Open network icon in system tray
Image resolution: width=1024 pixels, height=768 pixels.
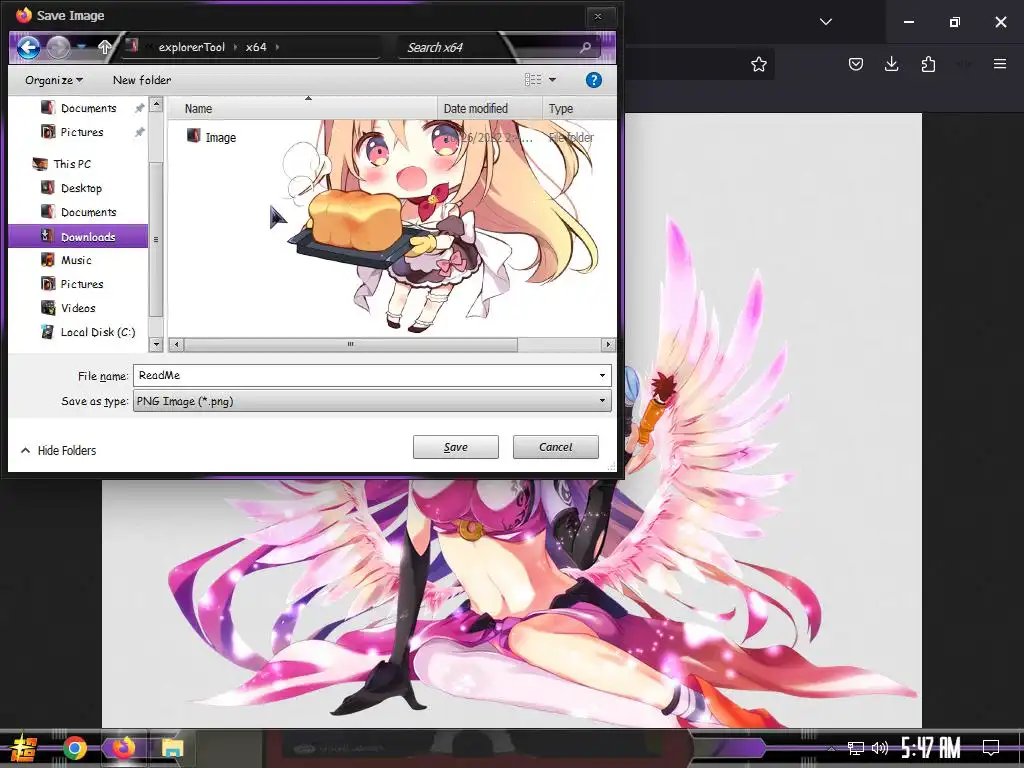(x=856, y=748)
